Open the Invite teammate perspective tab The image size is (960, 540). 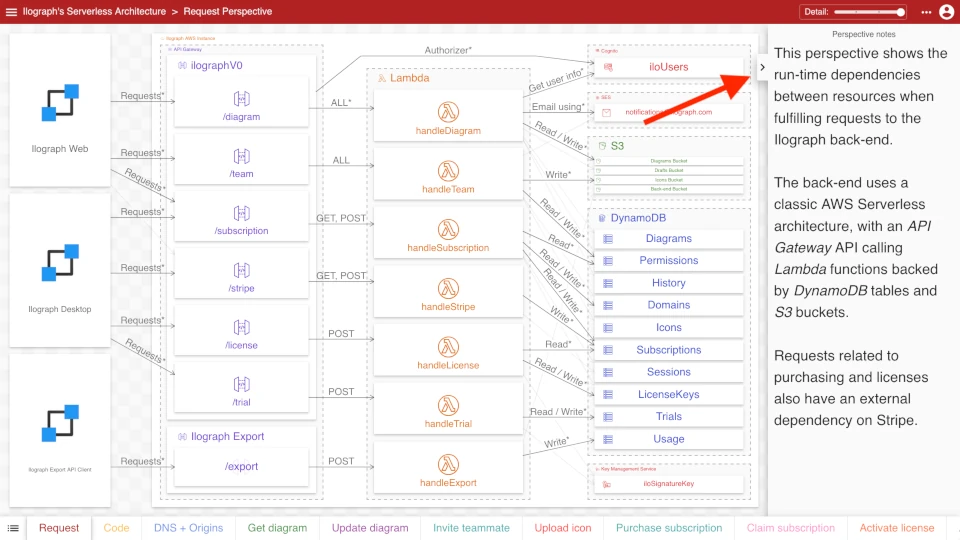click(x=471, y=528)
